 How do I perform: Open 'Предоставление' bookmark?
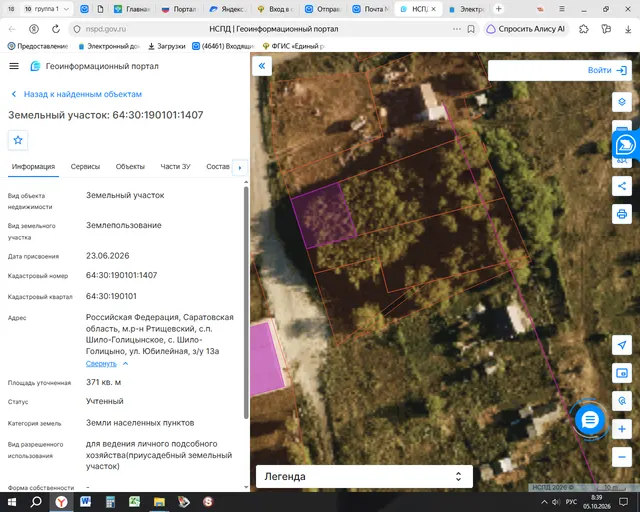coord(38,46)
